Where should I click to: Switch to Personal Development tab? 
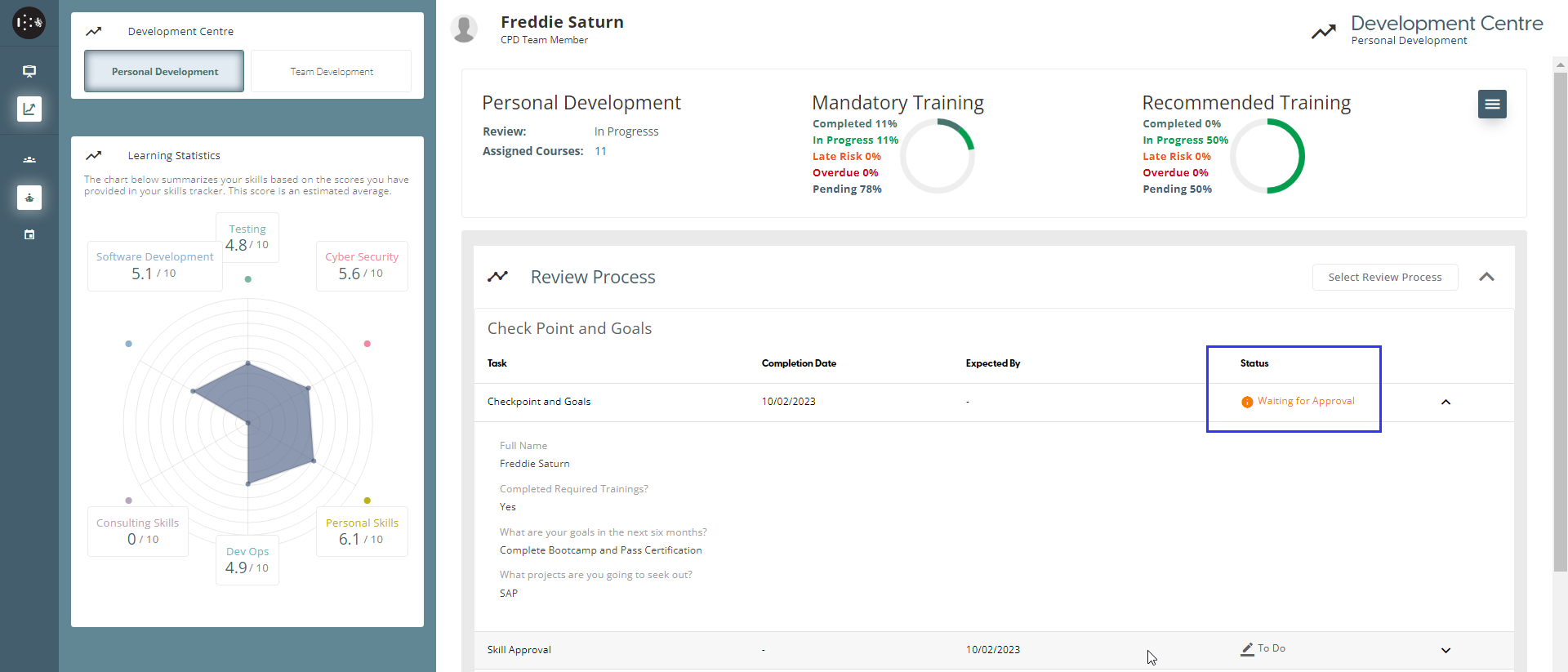164,71
